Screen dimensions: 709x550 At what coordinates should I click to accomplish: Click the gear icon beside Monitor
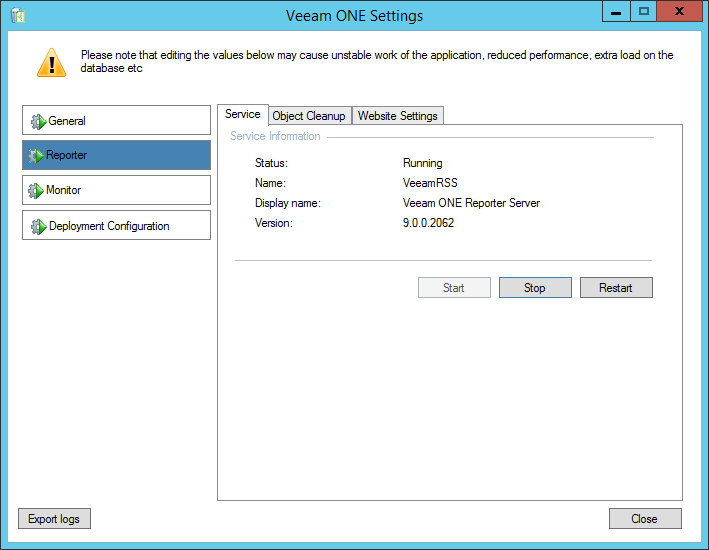(38, 191)
